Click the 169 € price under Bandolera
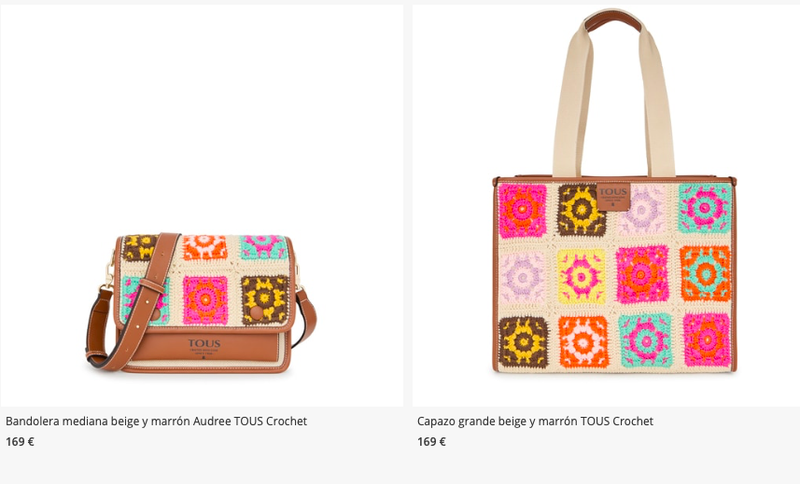Image resolution: width=800 pixels, height=484 pixels. click(x=20, y=442)
